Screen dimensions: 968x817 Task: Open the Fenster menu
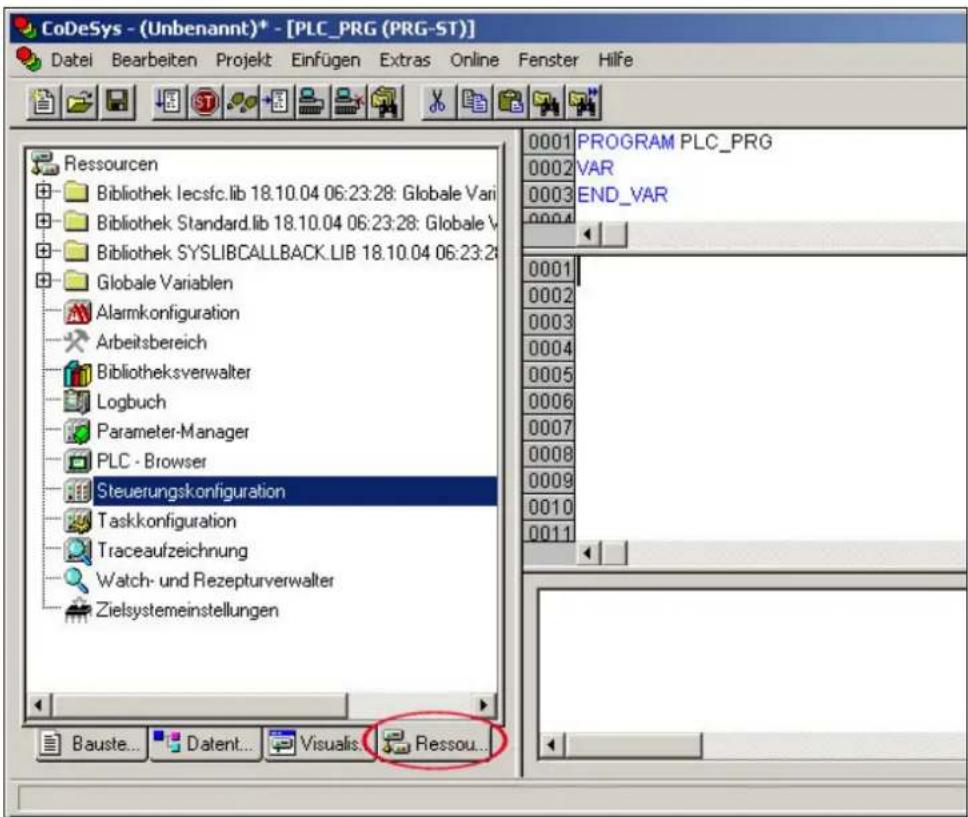(548, 60)
